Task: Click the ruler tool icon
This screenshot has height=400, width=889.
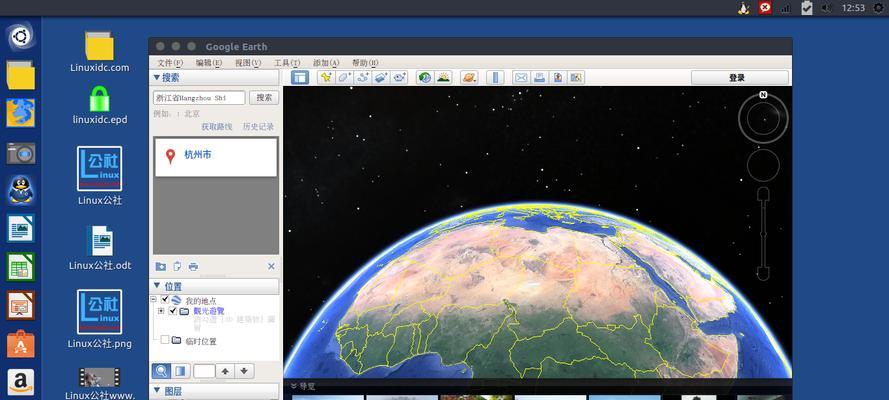Action: coord(495,78)
